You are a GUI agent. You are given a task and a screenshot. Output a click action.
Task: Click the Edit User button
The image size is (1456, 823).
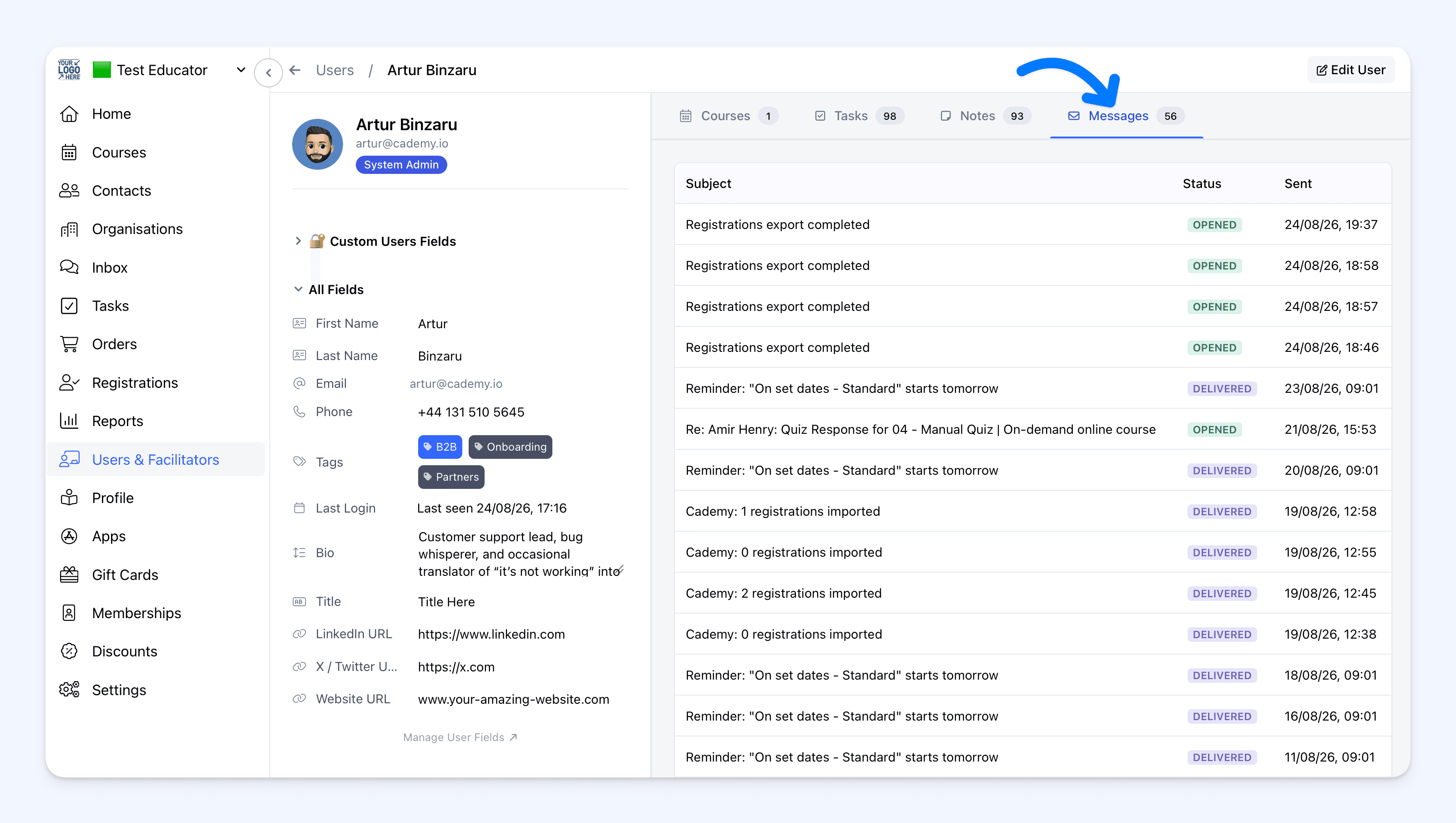[x=1351, y=70]
